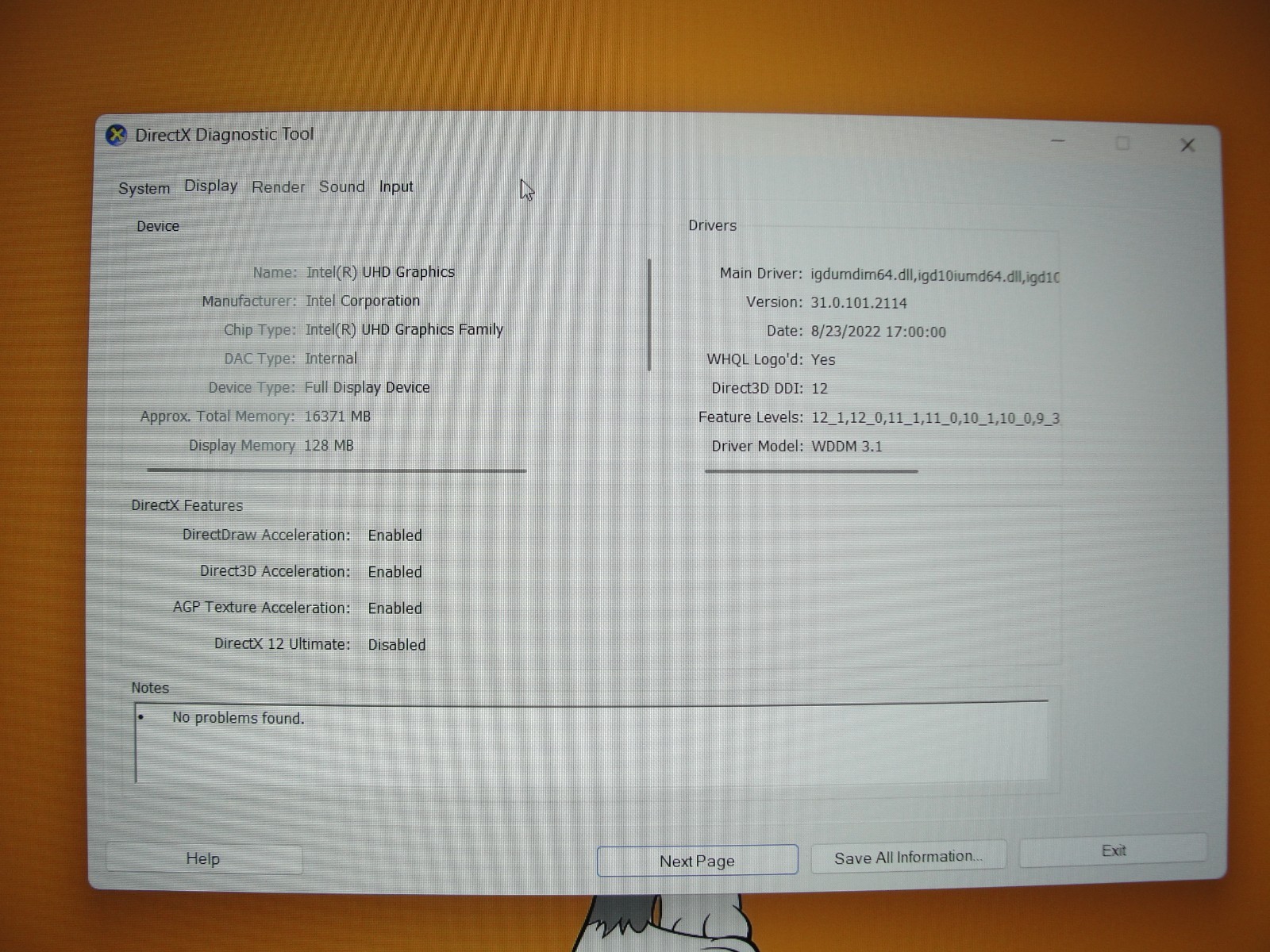Click the disabled maximize window button
Screen dimensions: 1270x952
(x=1122, y=143)
